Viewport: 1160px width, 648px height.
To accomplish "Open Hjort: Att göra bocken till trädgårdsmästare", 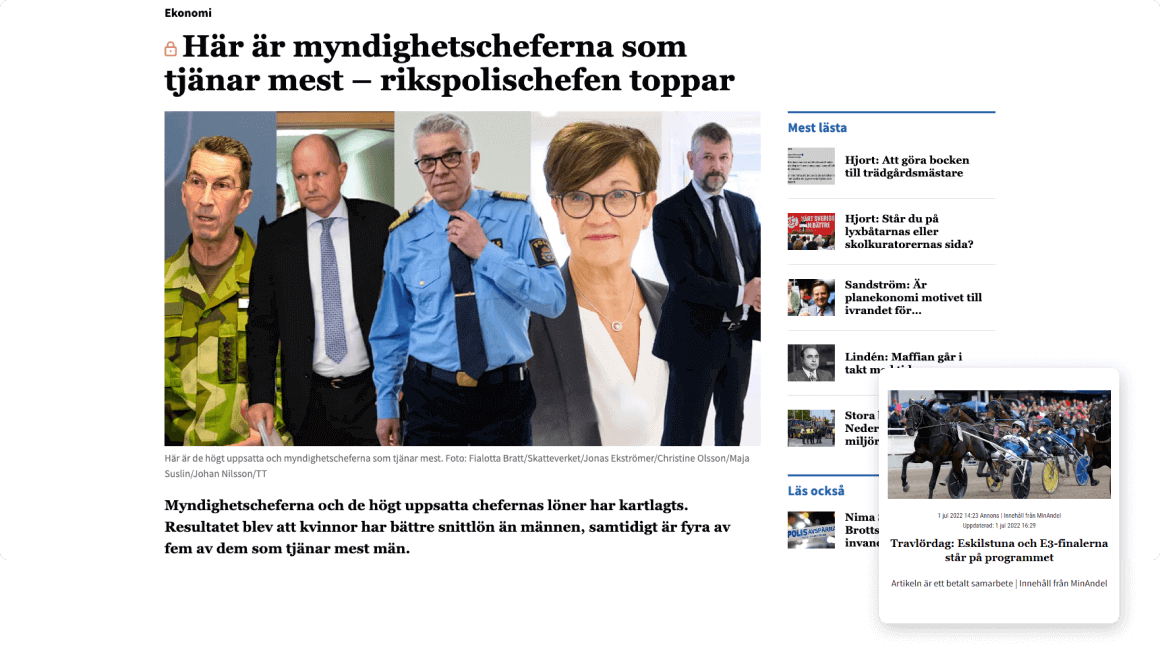I will (907, 166).
